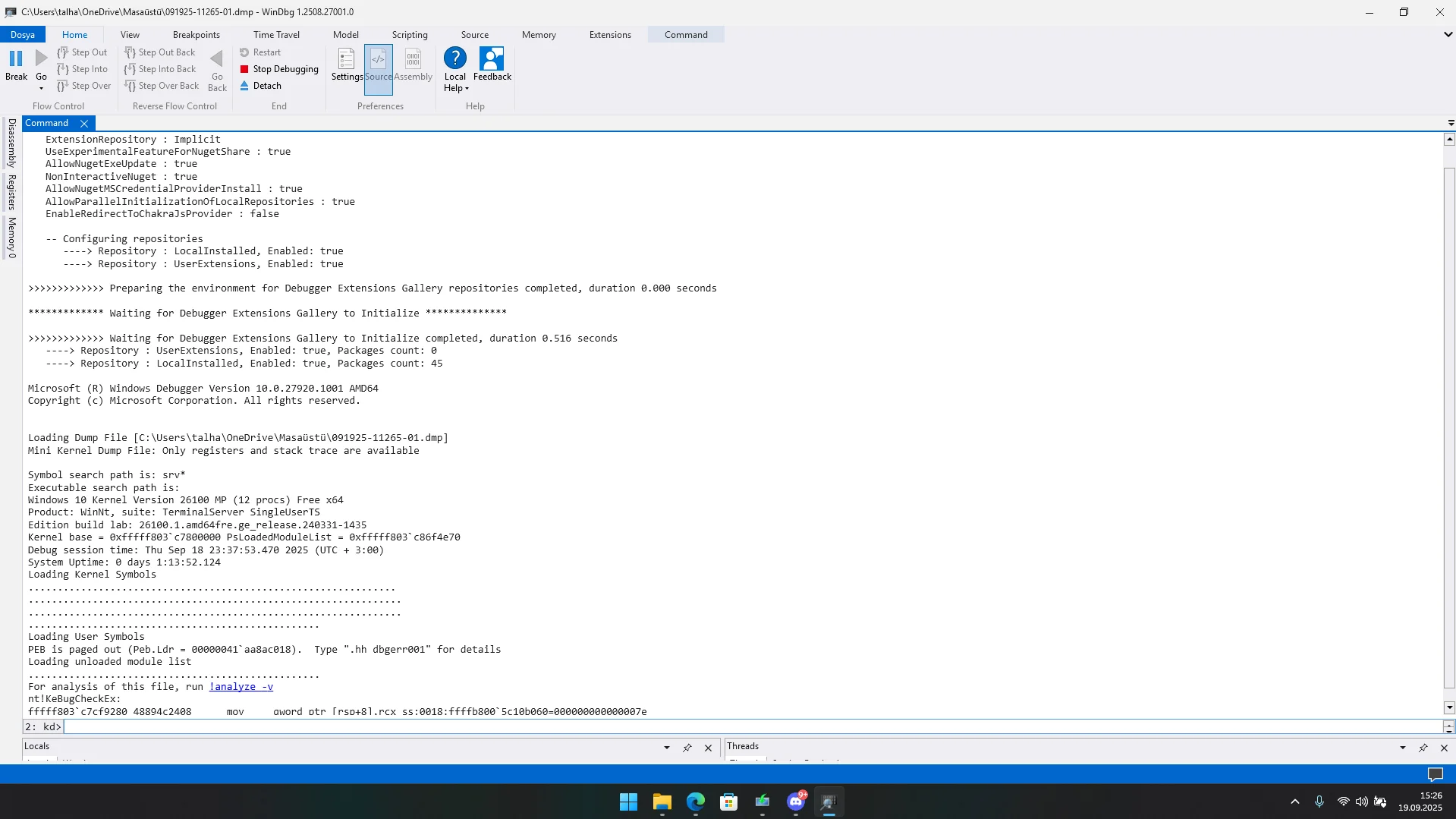Click the output scrollbar down arrow
The height and width of the screenshot is (819, 1456).
(x=1449, y=708)
